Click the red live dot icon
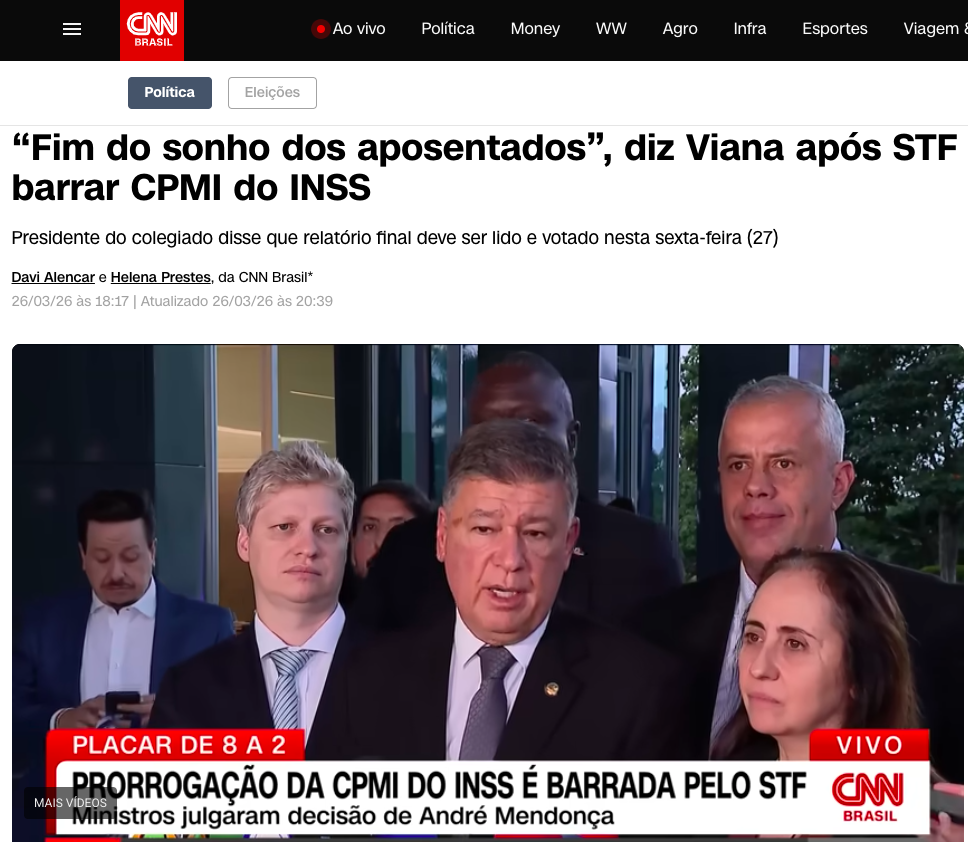968x842 pixels. [x=320, y=29]
